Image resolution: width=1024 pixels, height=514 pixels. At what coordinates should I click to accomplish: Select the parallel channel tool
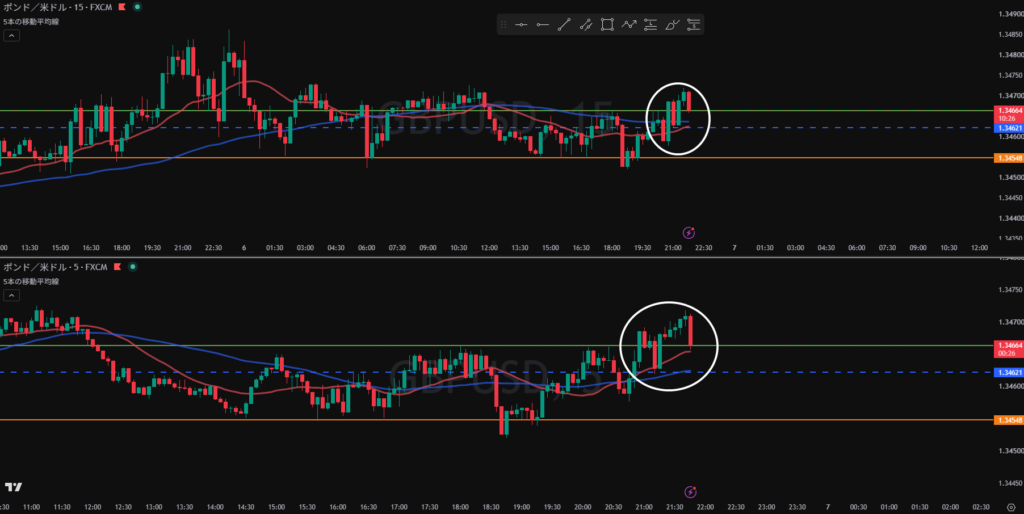click(x=586, y=25)
